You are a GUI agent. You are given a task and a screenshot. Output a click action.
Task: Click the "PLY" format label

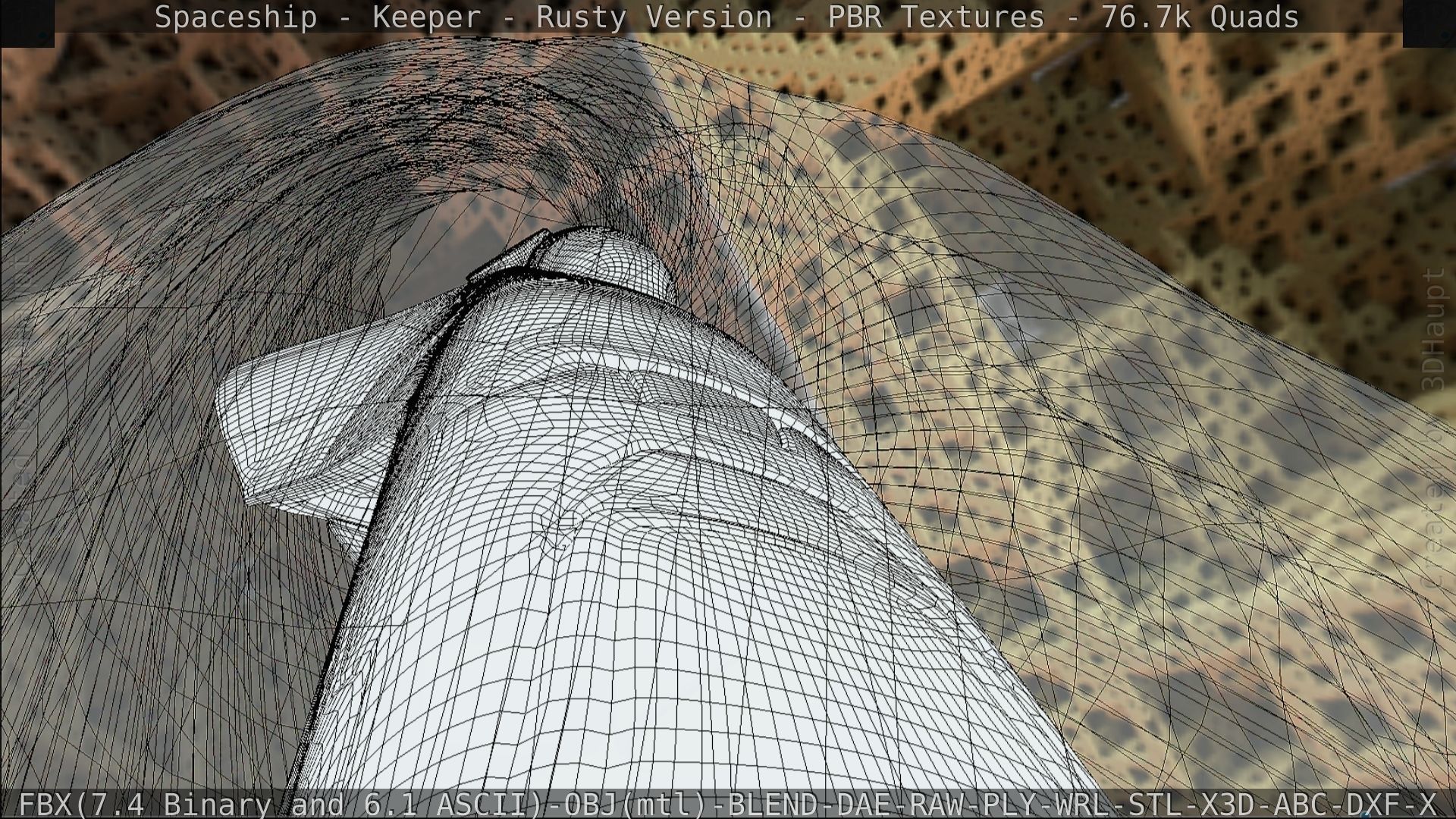pyautogui.click(x=1009, y=804)
